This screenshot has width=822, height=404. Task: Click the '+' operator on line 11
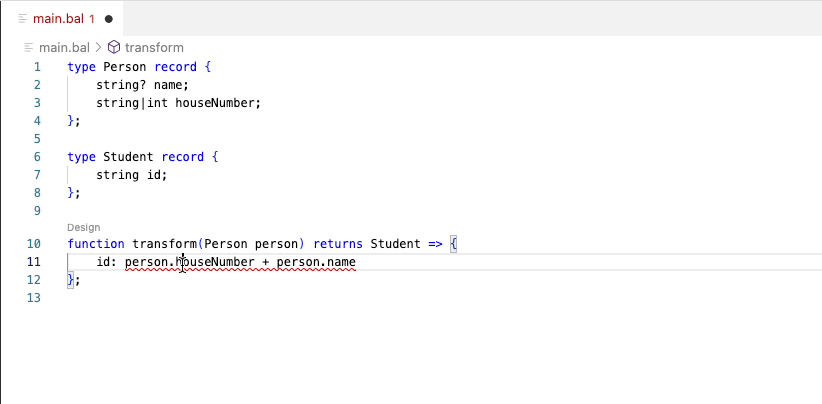[265, 262]
